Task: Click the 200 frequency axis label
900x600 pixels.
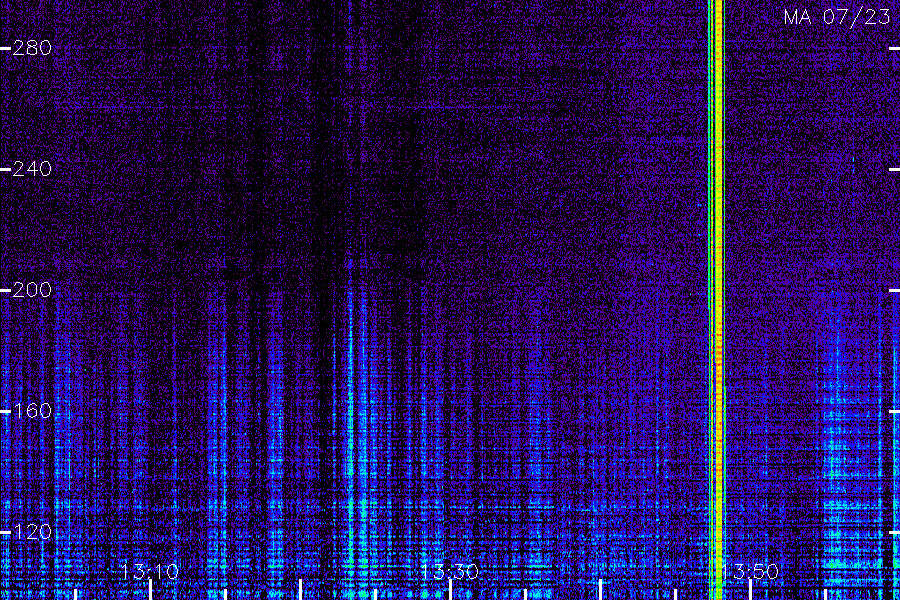Action: point(32,290)
